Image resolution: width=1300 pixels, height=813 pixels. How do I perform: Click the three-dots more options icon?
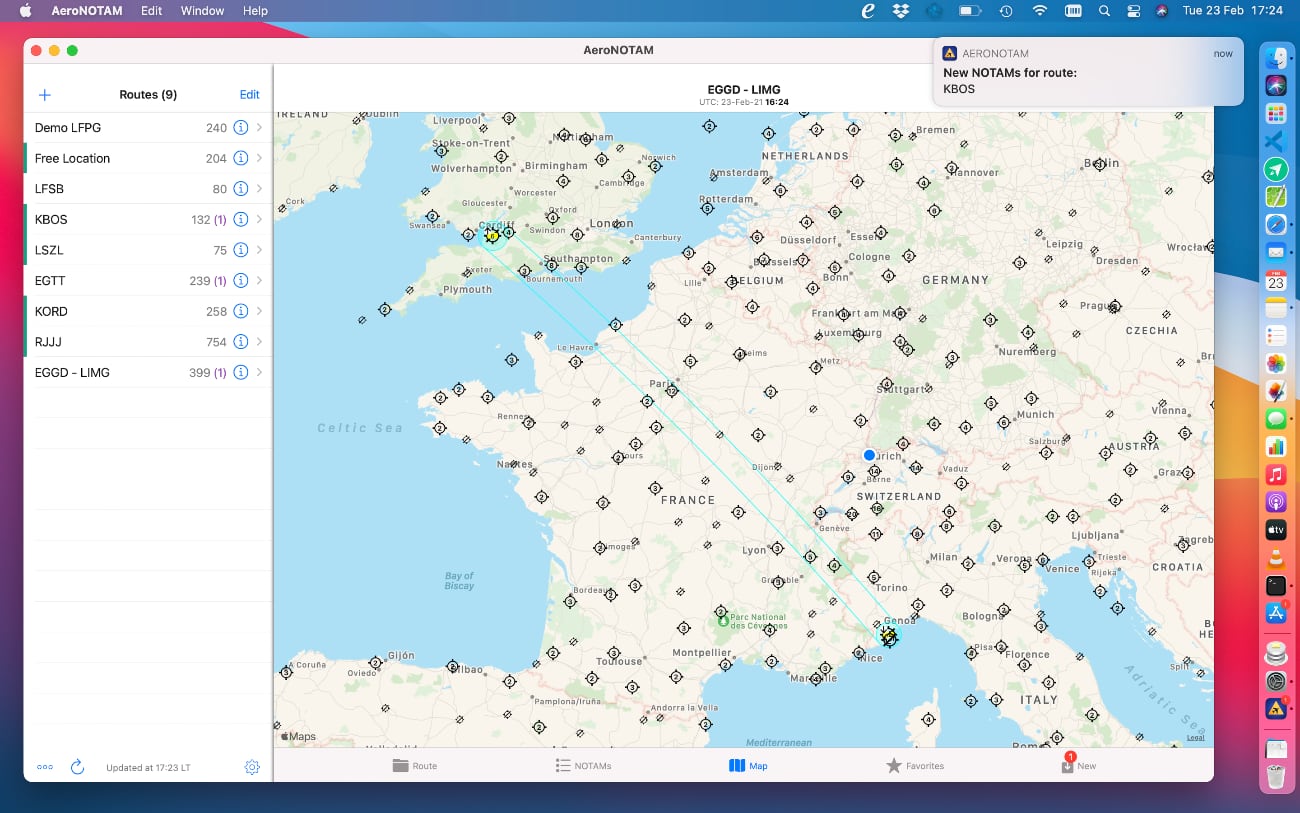[x=45, y=767]
